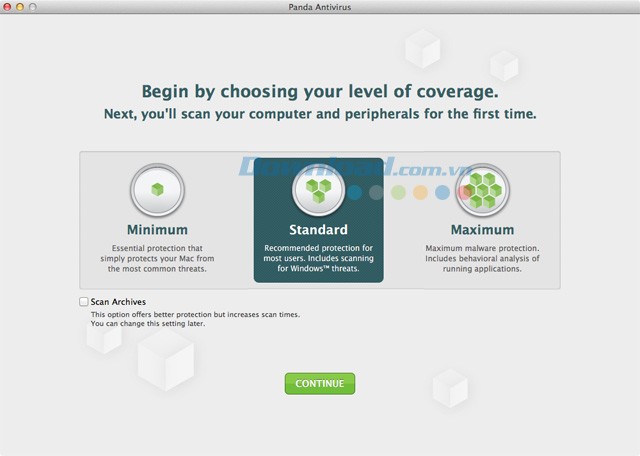Click the "Maximum malware protection" description text
This screenshot has width=640, height=456.
482,258
